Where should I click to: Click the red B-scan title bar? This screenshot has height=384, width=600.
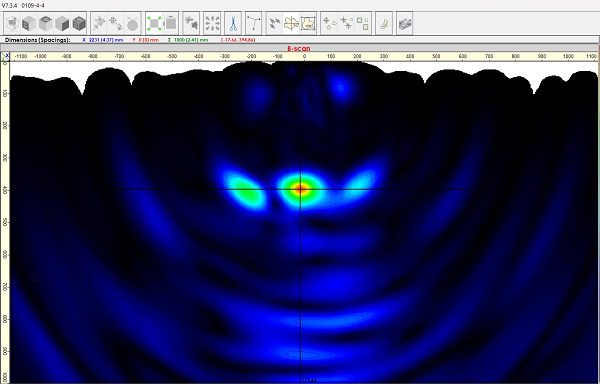click(300, 49)
